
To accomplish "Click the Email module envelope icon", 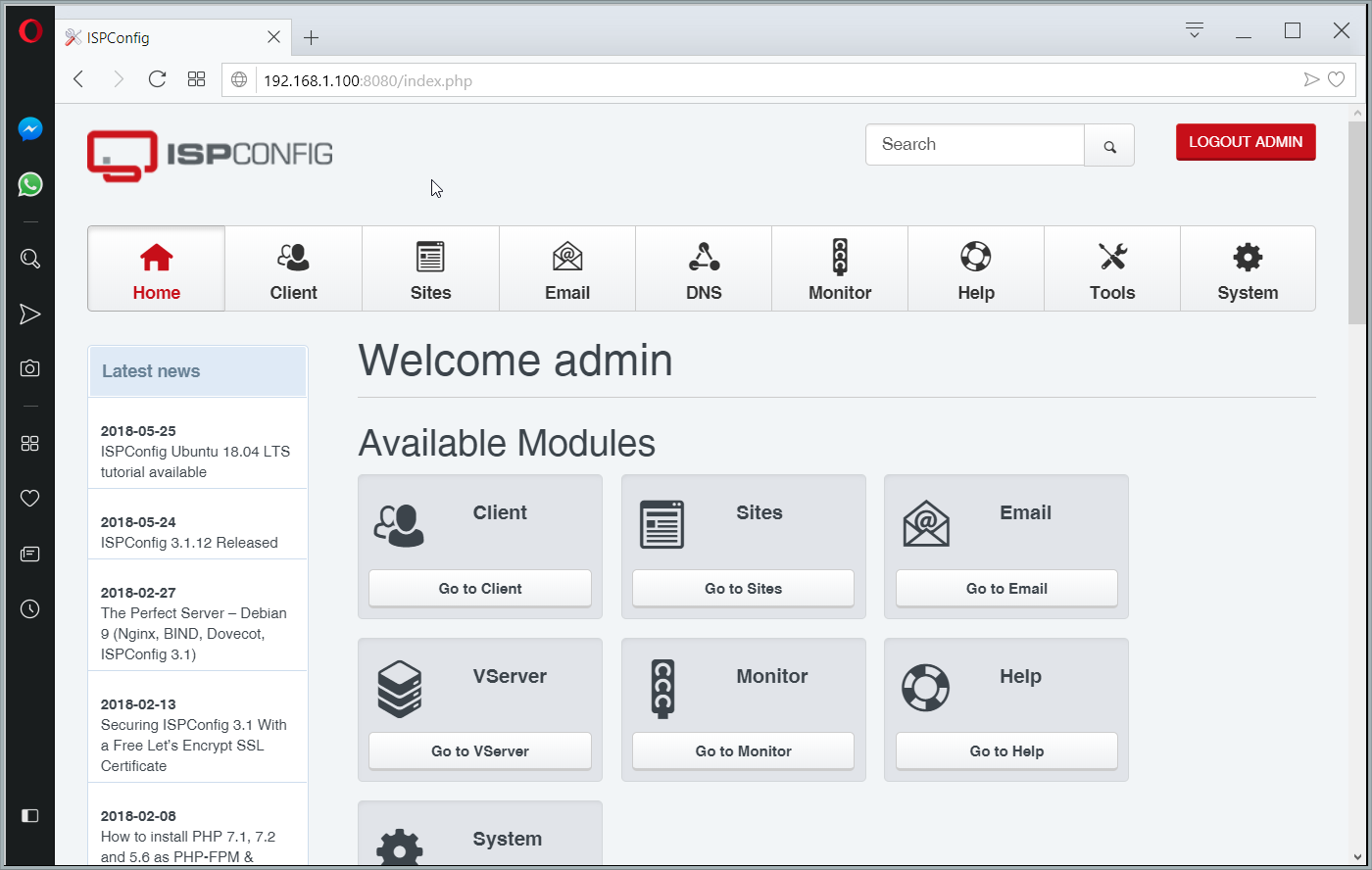I will (926, 524).
